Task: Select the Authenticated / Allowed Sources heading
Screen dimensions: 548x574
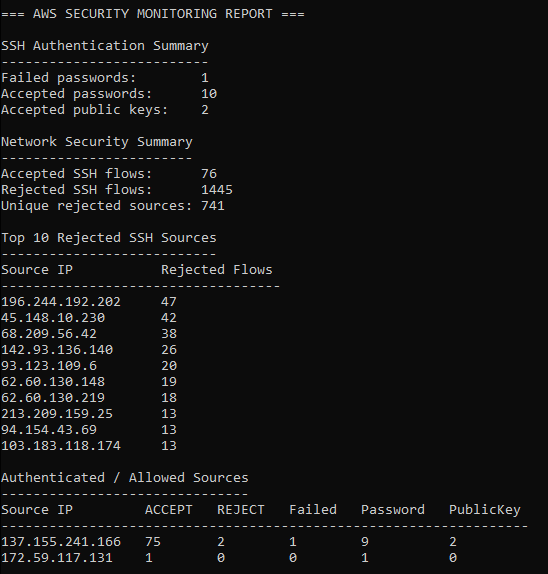Action: 125,478
